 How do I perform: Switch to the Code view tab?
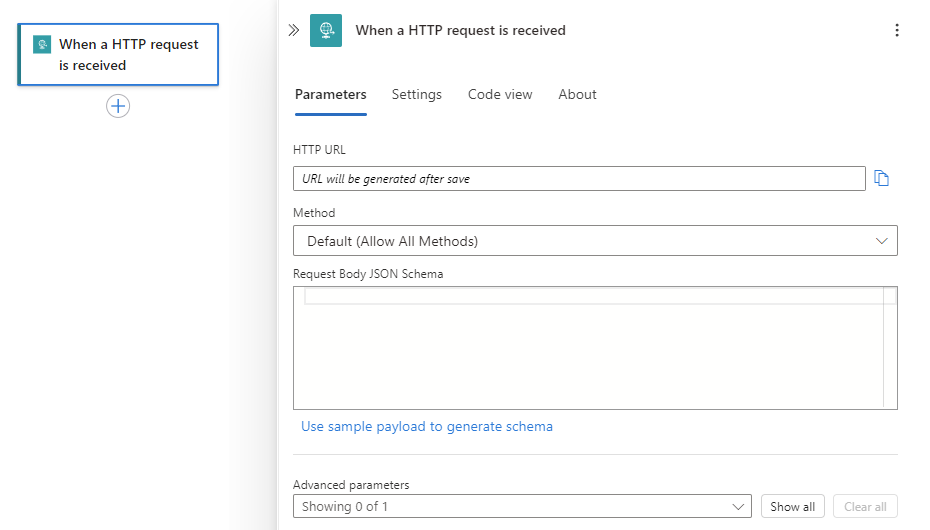click(500, 94)
